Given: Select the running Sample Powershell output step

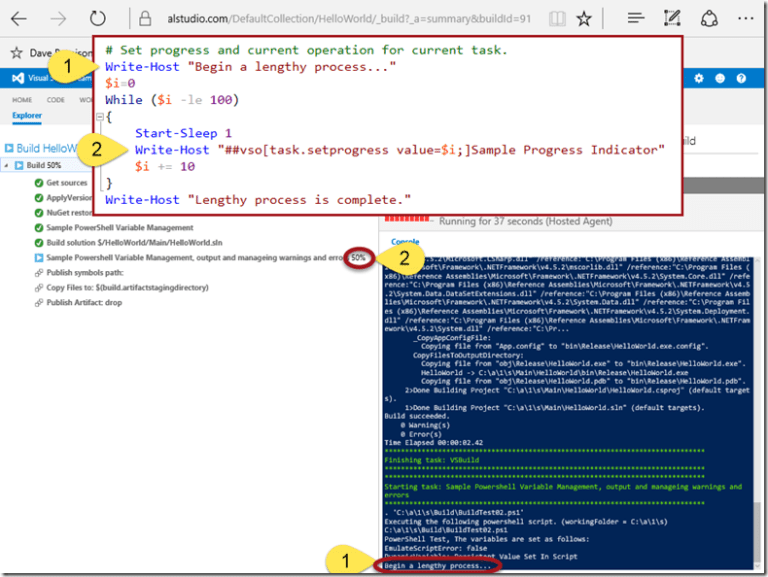Looking at the screenshot, I should [195, 258].
